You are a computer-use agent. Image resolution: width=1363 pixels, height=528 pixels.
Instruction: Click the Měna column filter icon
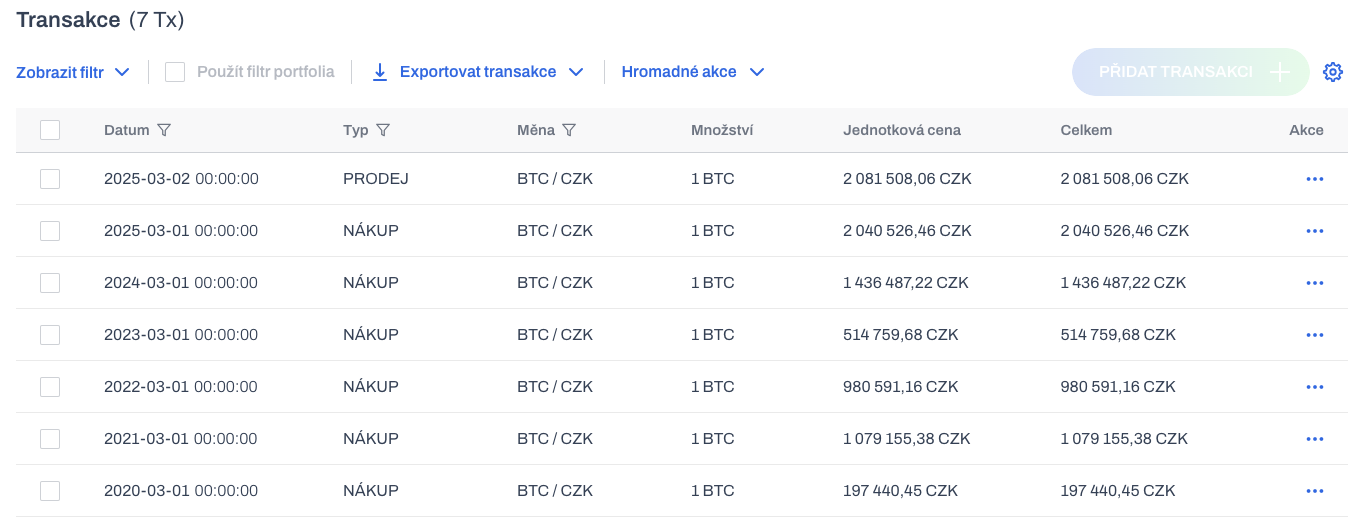pos(569,130)
